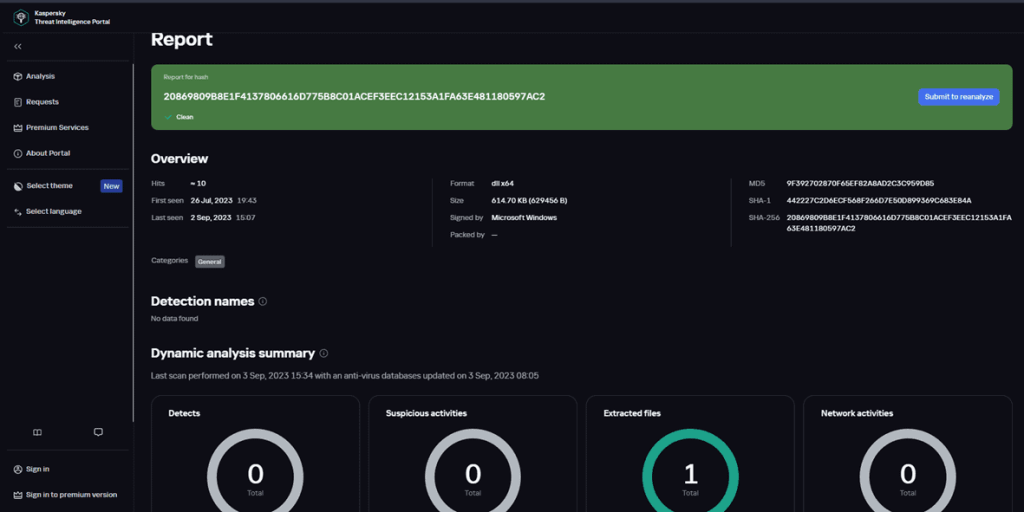Click the SHA-256 hash value in Overview
The image size is (1024, 512).
click(899, 223)
